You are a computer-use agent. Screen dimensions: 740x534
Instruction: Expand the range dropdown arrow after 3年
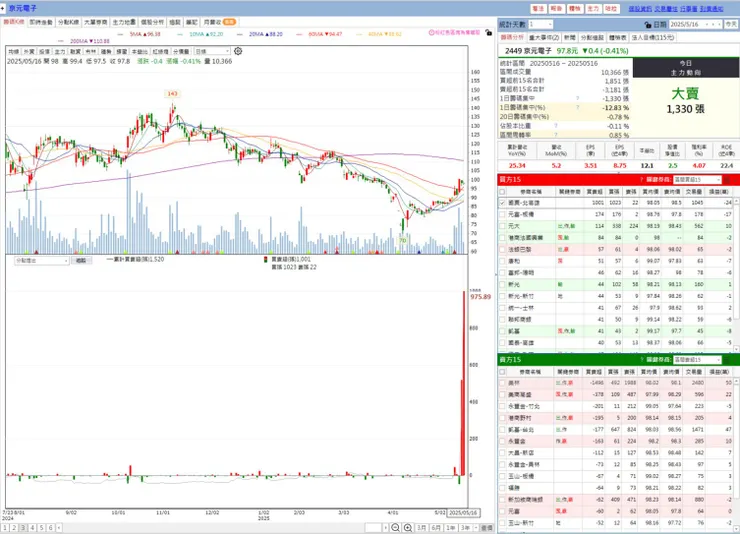pyautogui.click(x=476, y=528)
